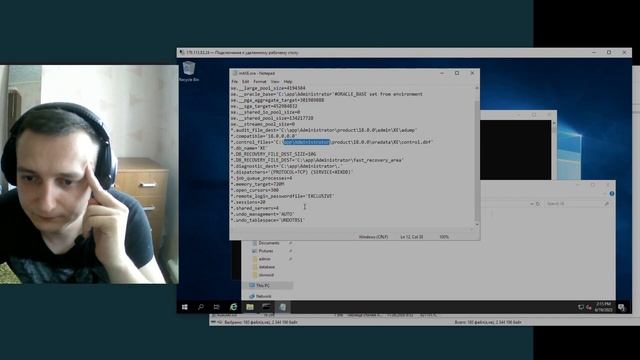This screenshot has width=640, height=360.
Task: Click the xe.__sga_target line
Action: (x=264, y=106)
